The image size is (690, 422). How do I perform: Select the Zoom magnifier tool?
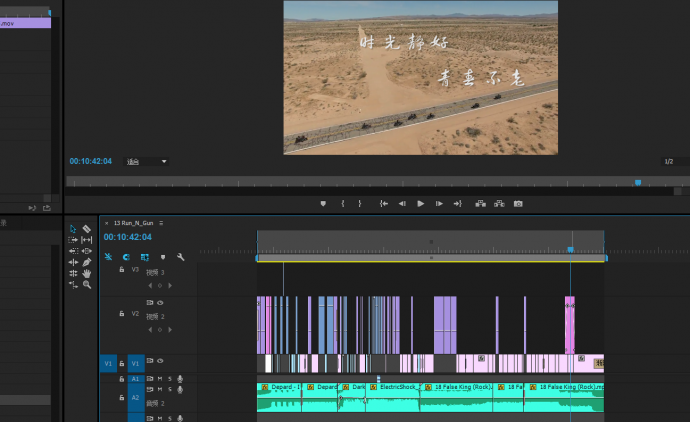(x=87, y=285)
